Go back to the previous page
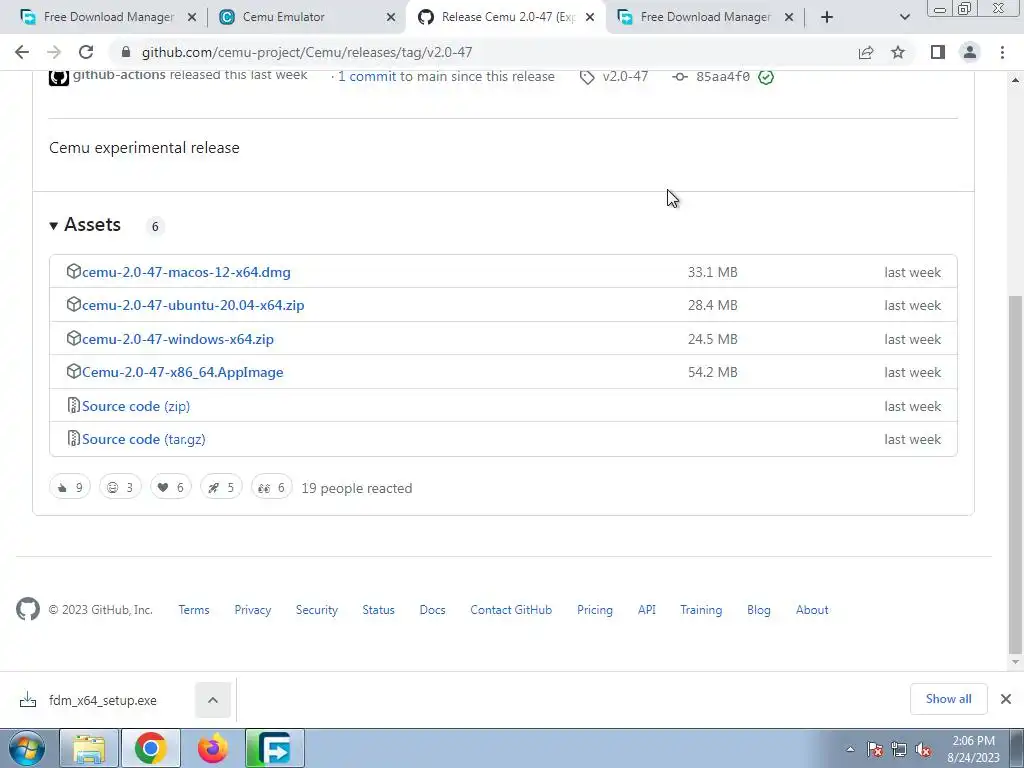The height and width of the screenshot is (768, 1024). (x=22, y=52)
